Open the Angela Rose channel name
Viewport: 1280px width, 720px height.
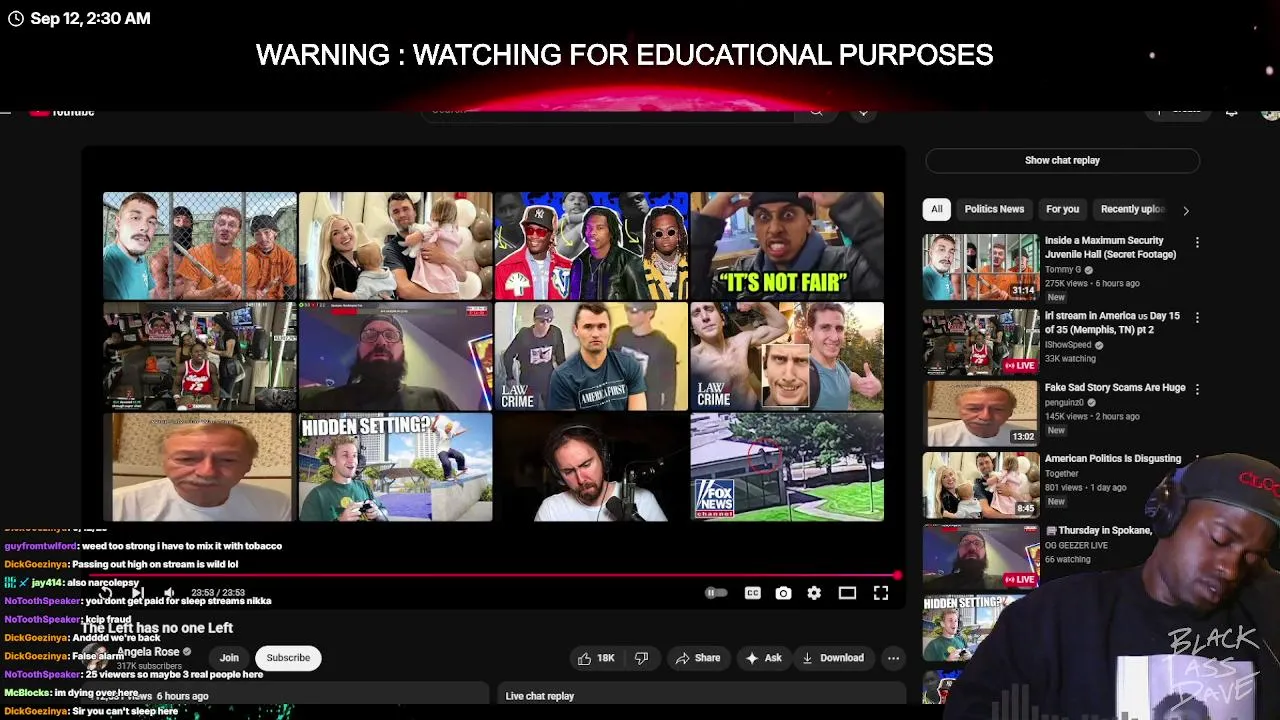coord(148,652)
